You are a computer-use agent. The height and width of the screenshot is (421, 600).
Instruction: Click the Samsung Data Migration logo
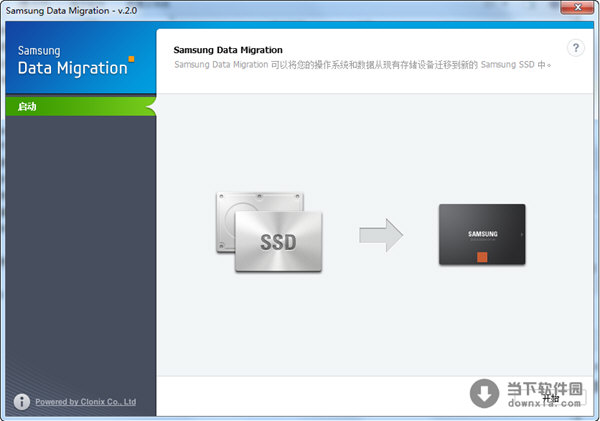(76, 60)
